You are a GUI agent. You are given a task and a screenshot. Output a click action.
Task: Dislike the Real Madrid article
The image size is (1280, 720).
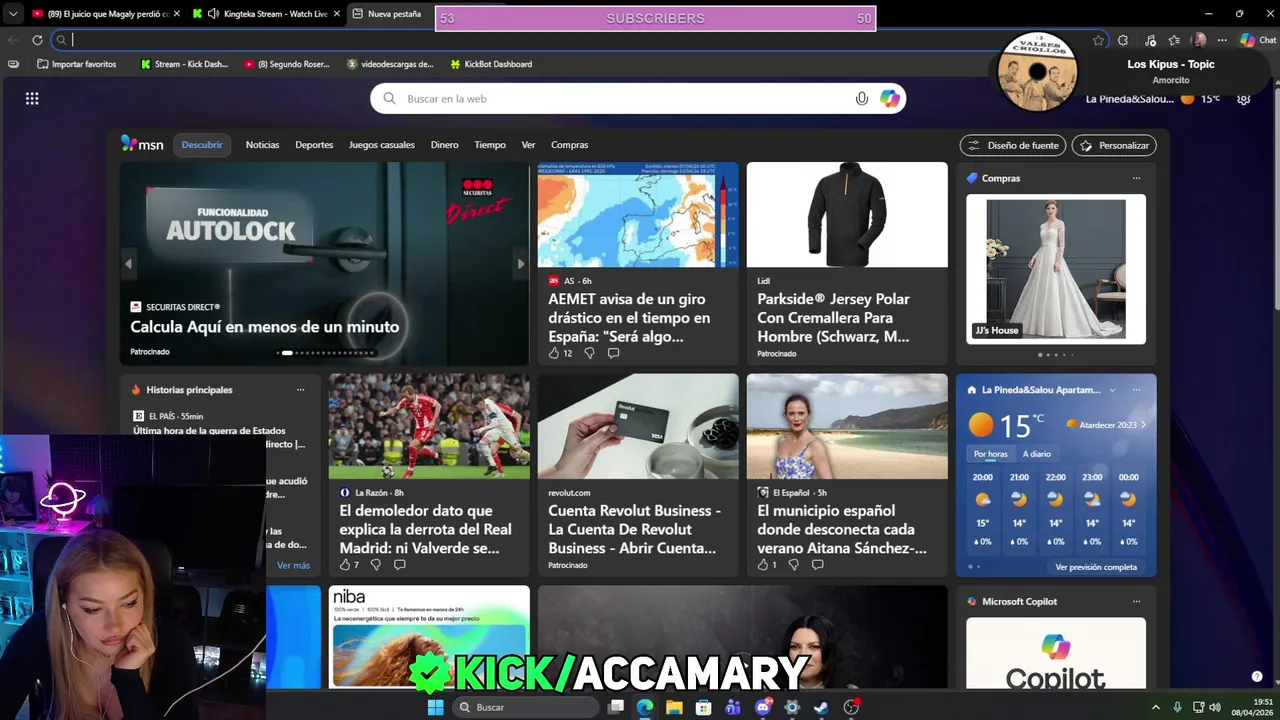pos(375,565)
